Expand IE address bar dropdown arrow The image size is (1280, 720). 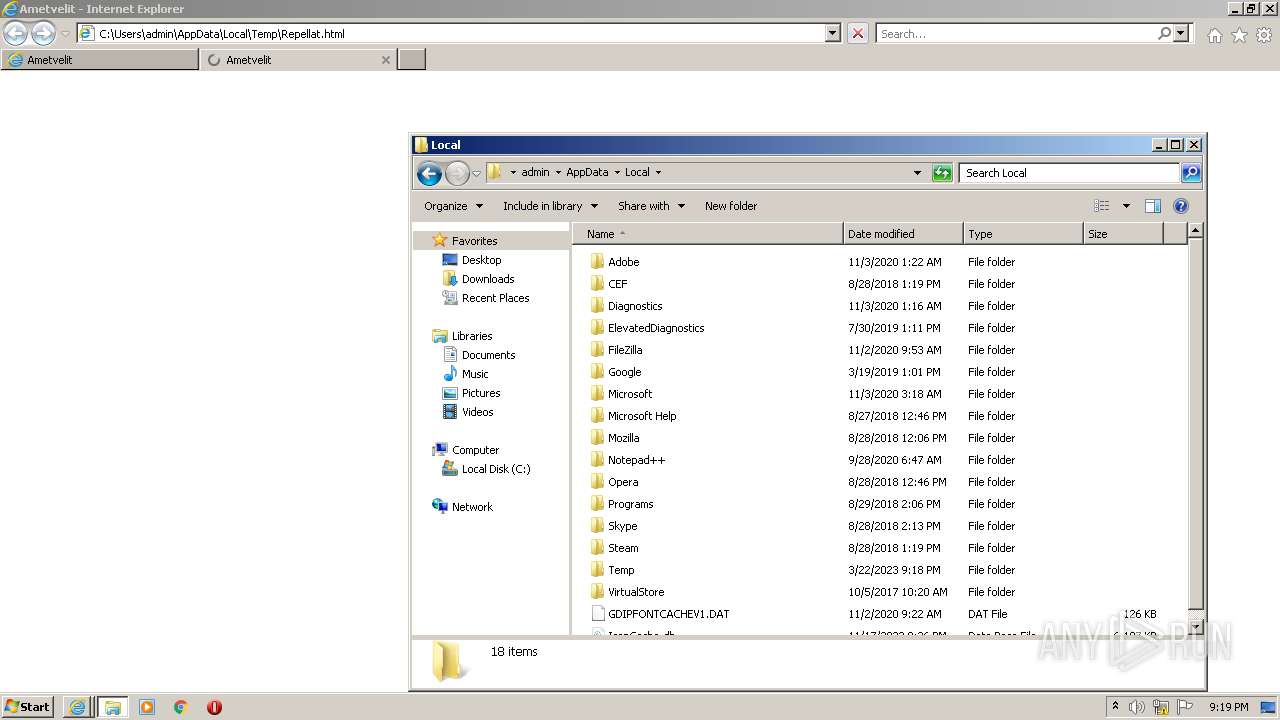pos(833,34)
